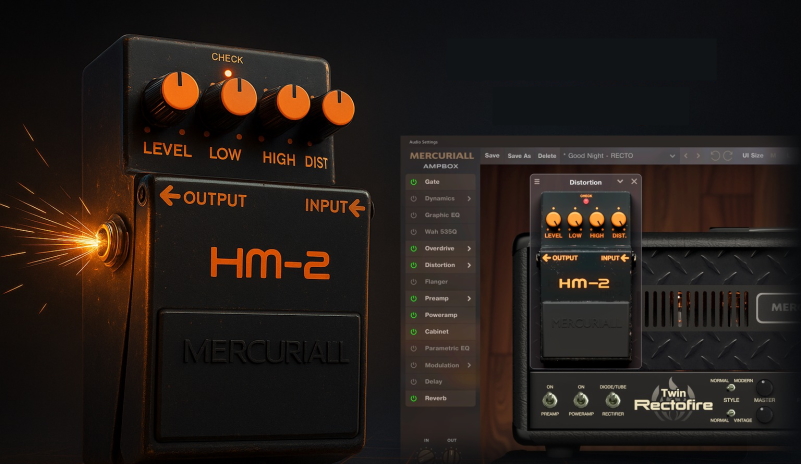The width and height of the screenshot is (801, 464).
Task: Click the Save preset button
Action: (x=492, y=155)
